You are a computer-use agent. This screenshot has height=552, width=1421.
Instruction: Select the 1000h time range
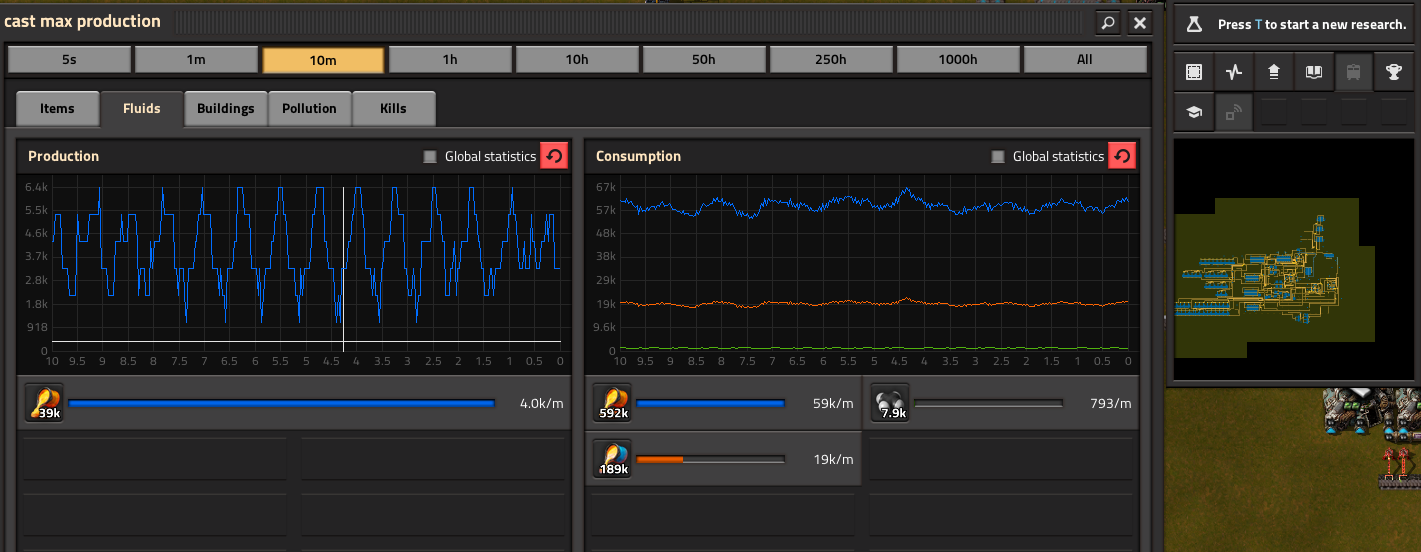[x=958, y=60]
